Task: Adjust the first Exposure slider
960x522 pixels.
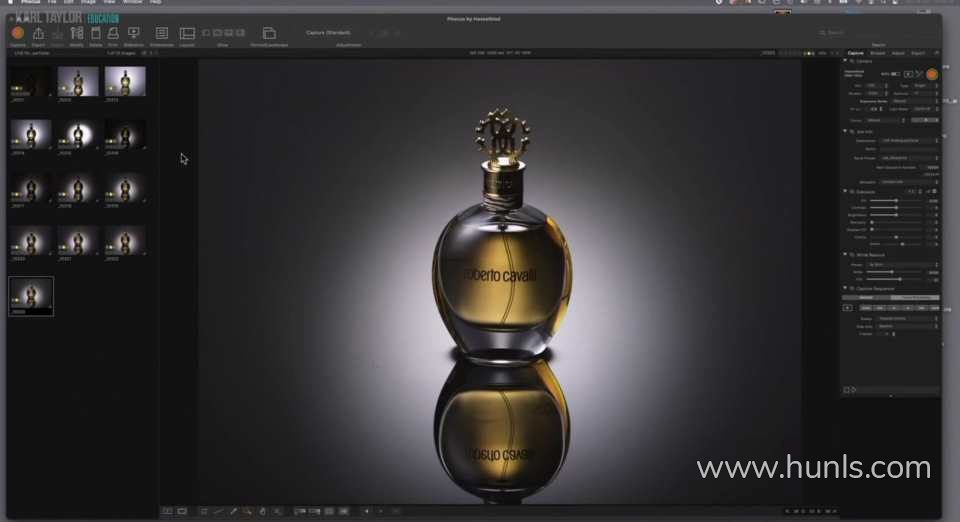Action: coord(896,200)
